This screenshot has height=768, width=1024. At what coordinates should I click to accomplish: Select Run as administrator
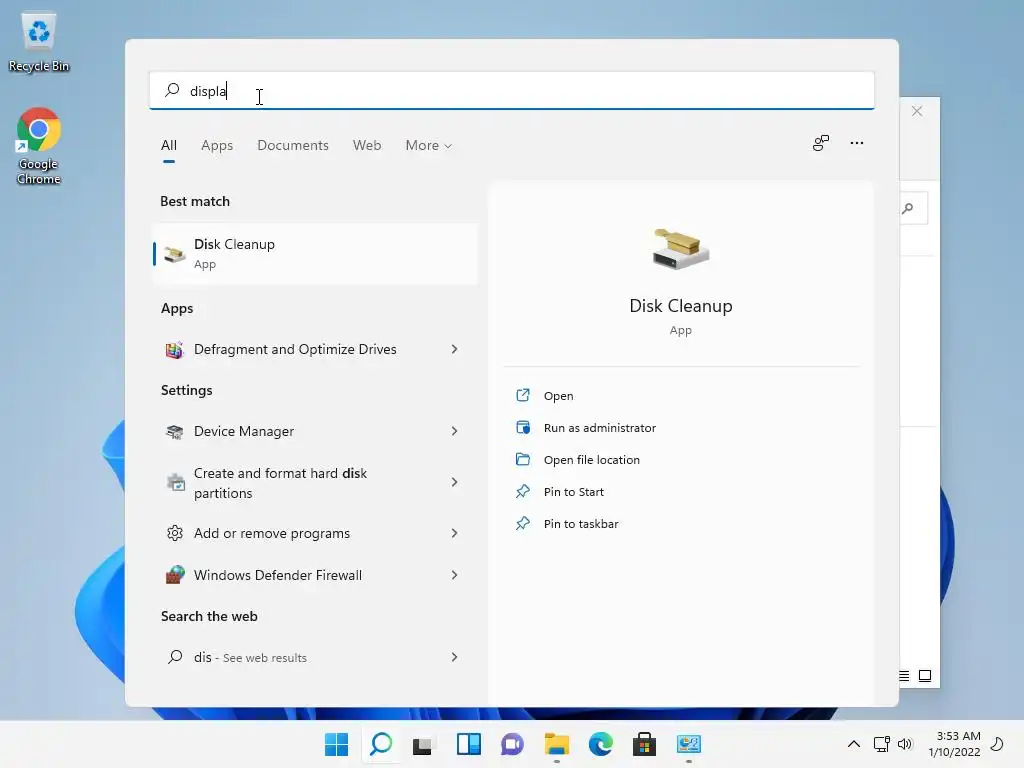(x=600, y=428)
